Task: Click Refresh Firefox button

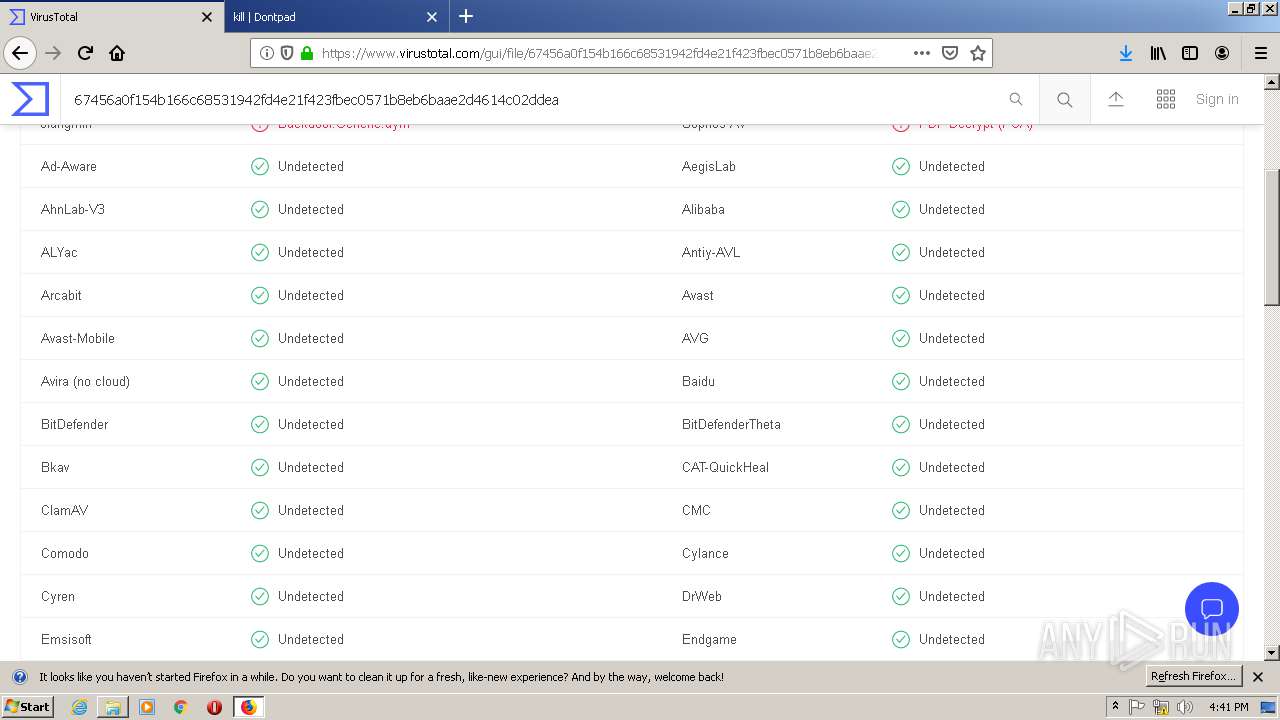Action: (x=1193, y=677)
